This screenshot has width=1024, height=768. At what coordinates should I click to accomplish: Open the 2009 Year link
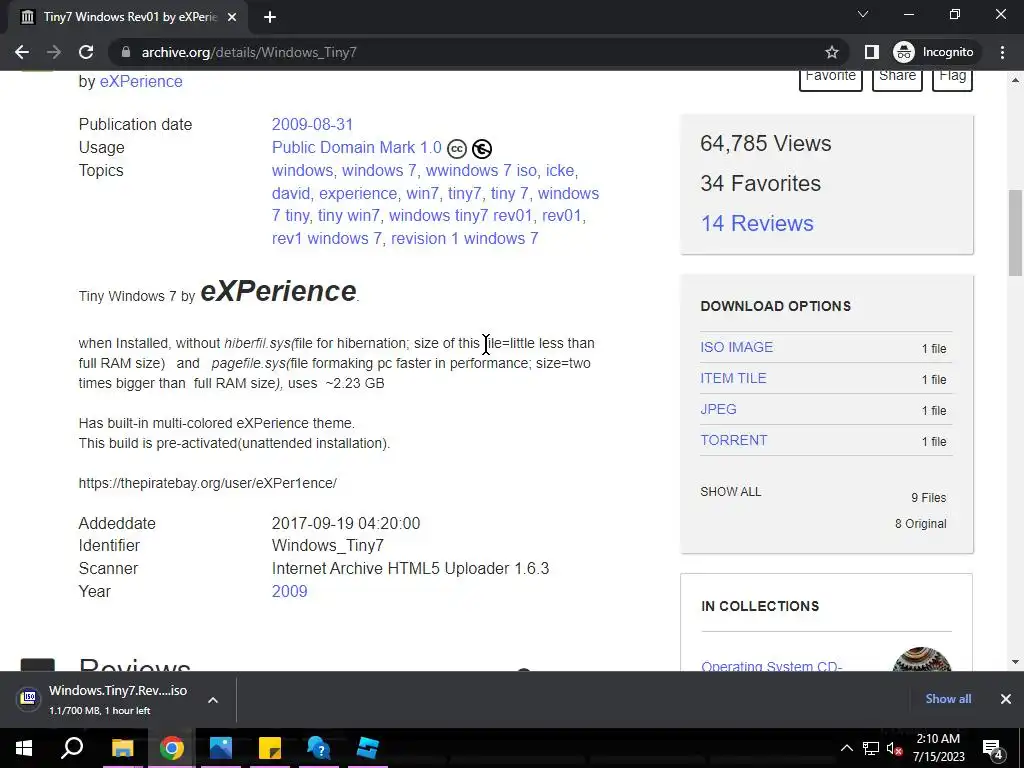click(289, 591)
